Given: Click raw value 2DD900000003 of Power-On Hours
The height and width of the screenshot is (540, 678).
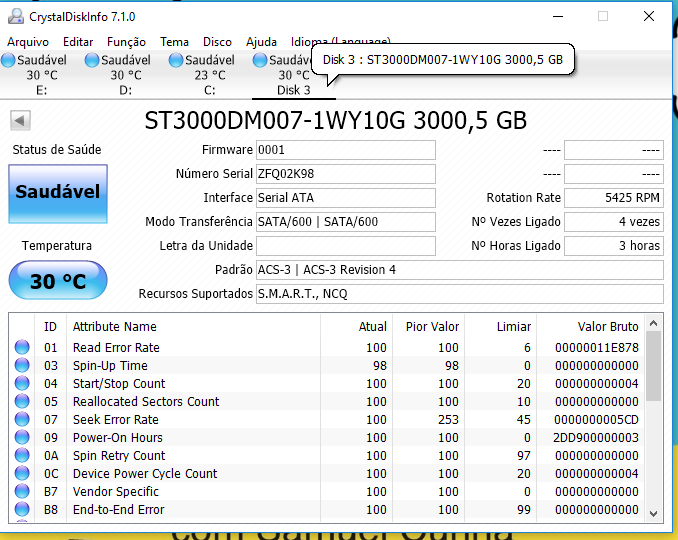Looking at the screenshot, I should (x=595, y=438).
